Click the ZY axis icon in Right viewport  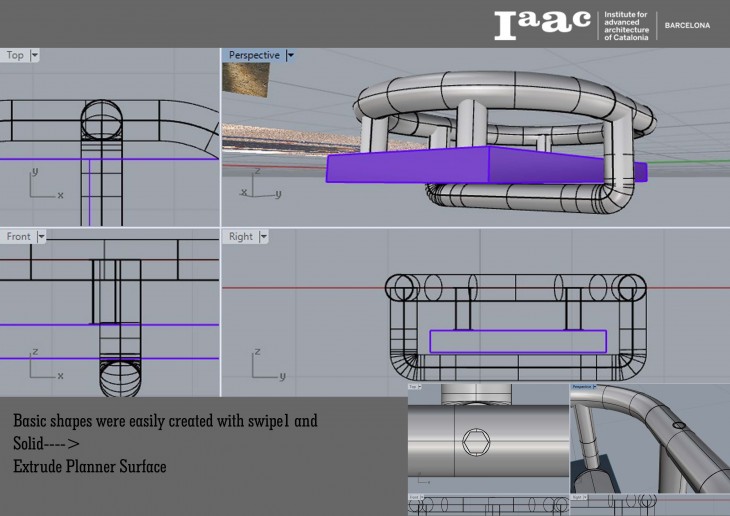pyautogui.click(x=265, y=367)
